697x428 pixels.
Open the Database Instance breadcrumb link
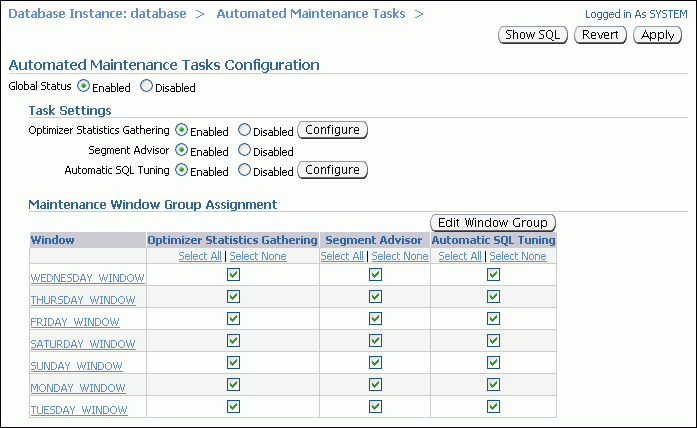[96, 14]
